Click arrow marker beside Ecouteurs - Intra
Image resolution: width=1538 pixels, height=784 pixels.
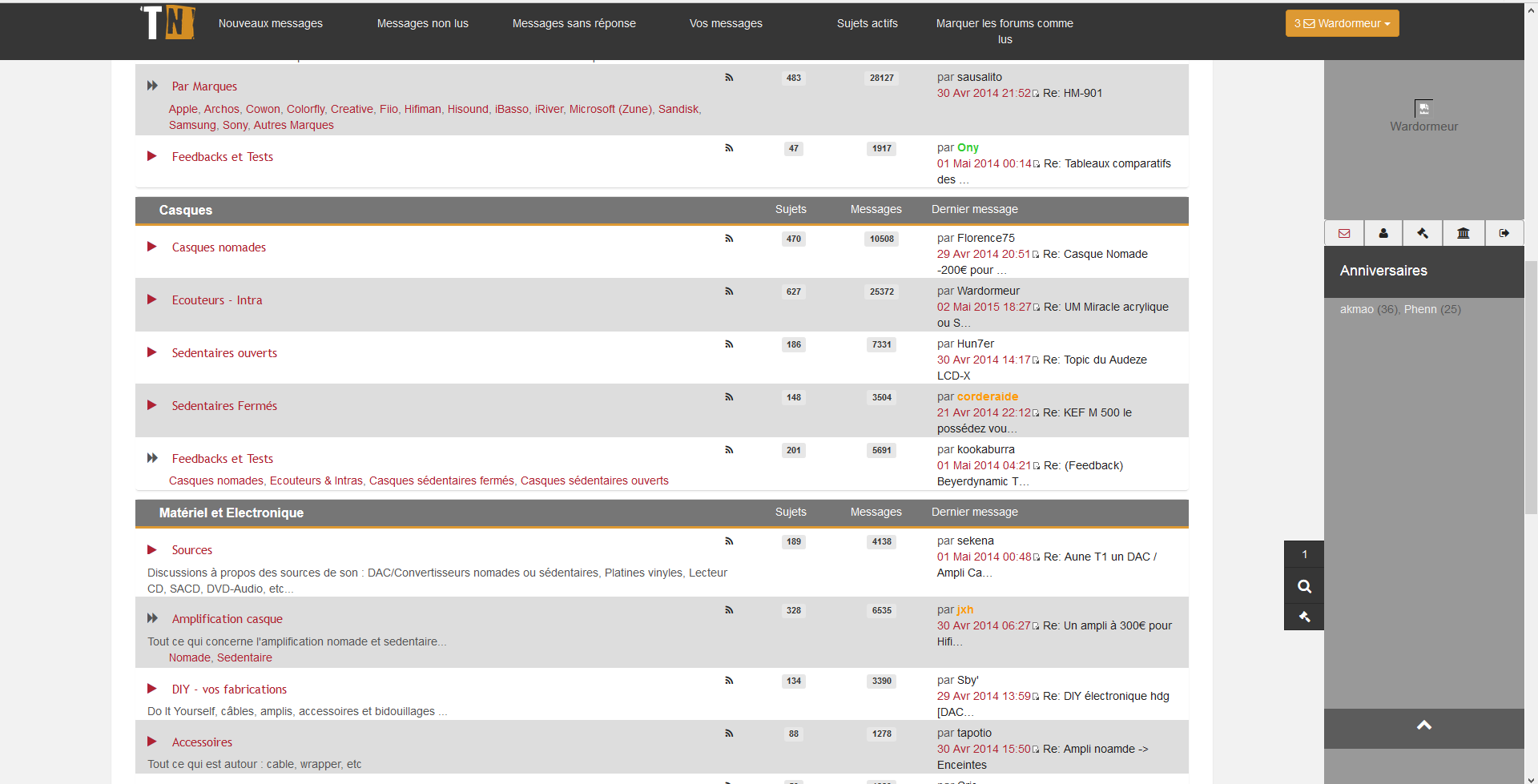152,300
